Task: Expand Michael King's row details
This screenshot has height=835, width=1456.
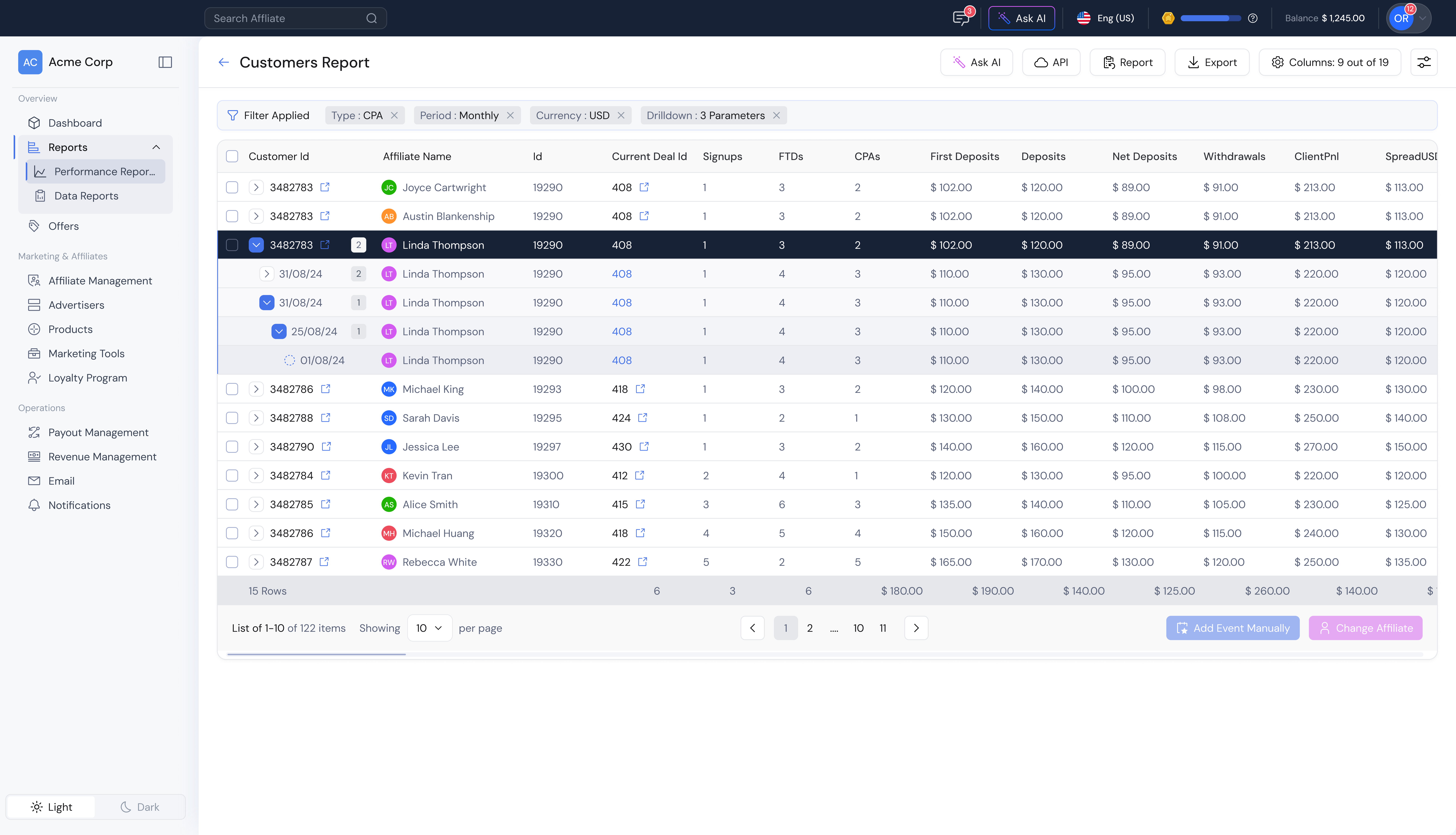Action: [256, 389]
